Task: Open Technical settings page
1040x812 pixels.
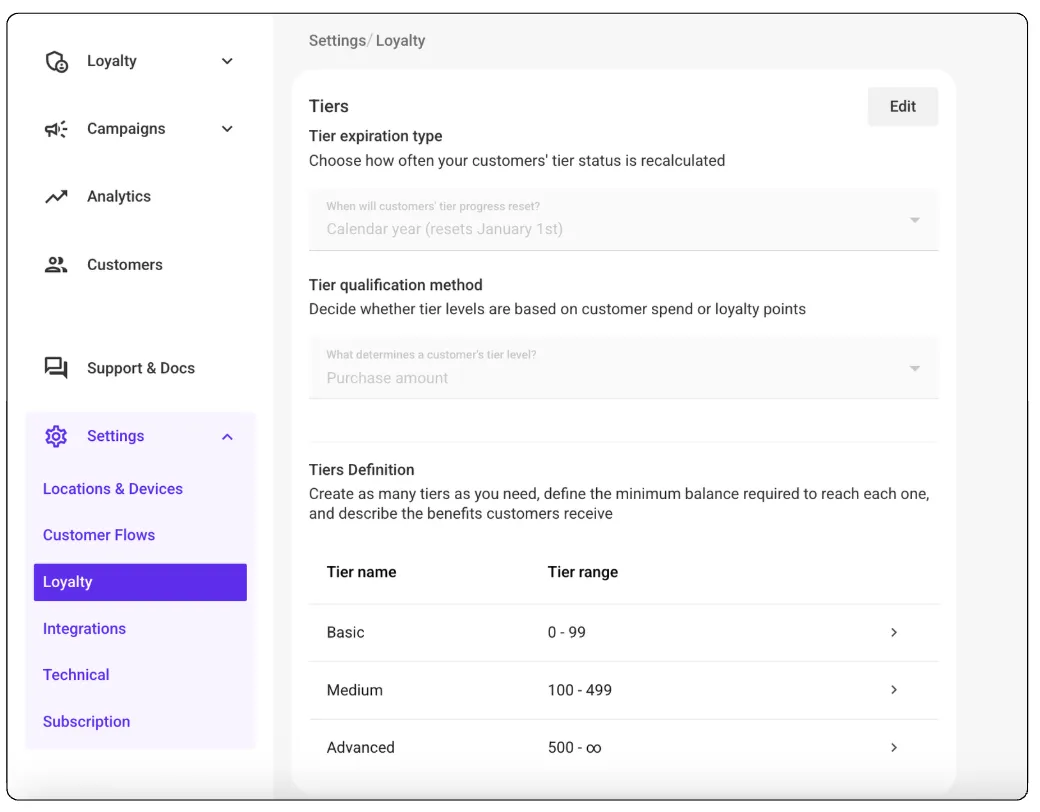Action: click(x=76, y=675)
